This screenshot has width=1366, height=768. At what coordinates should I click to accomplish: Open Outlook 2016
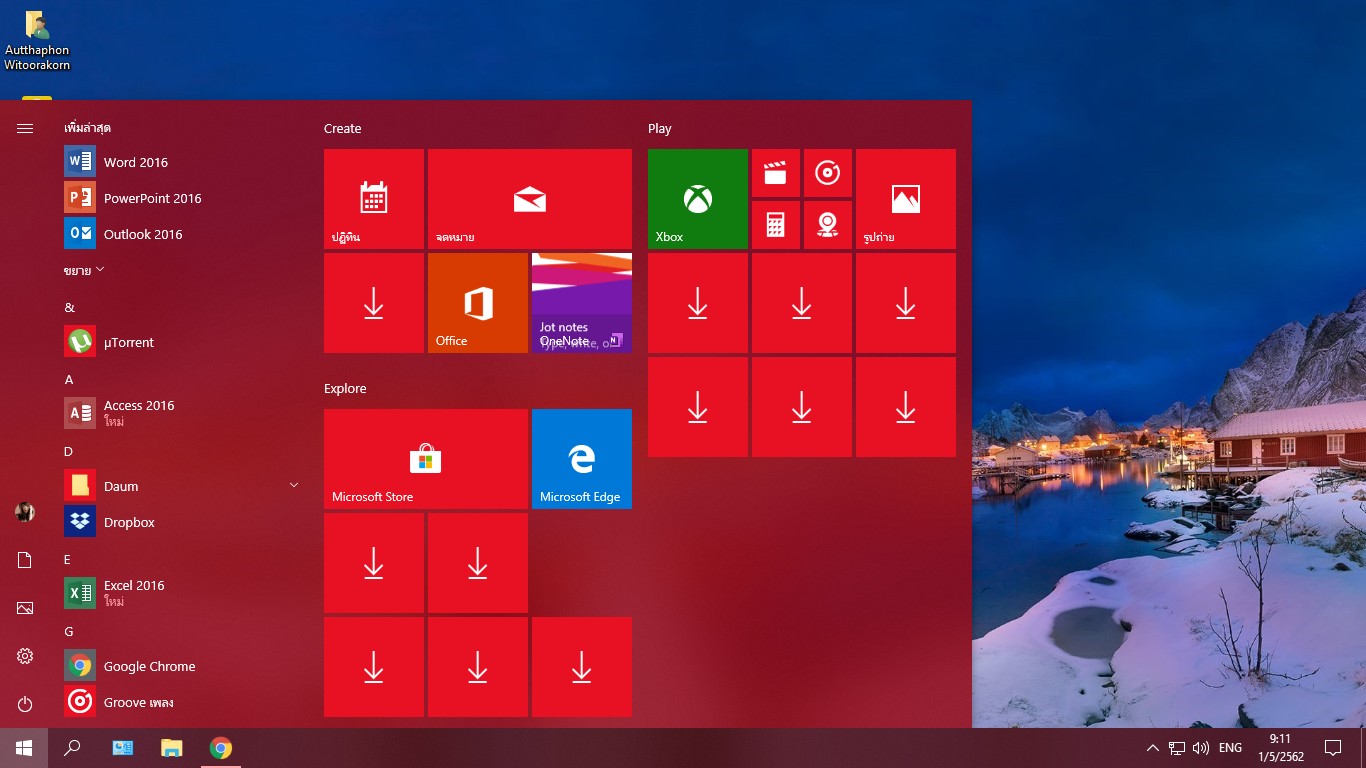(x=180, y=234)
